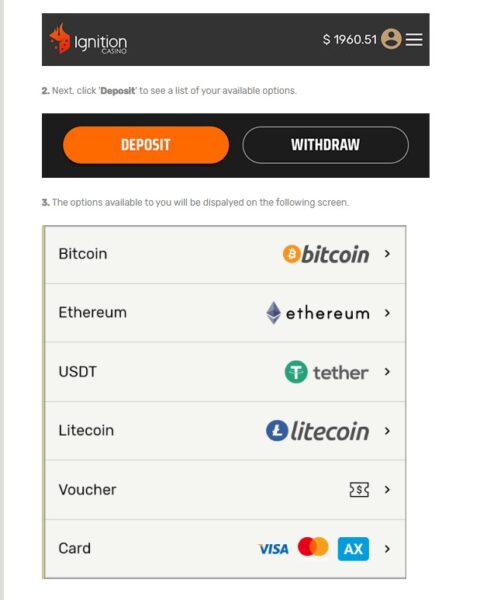Expand the USDT row chevron

tap(387, 372)
